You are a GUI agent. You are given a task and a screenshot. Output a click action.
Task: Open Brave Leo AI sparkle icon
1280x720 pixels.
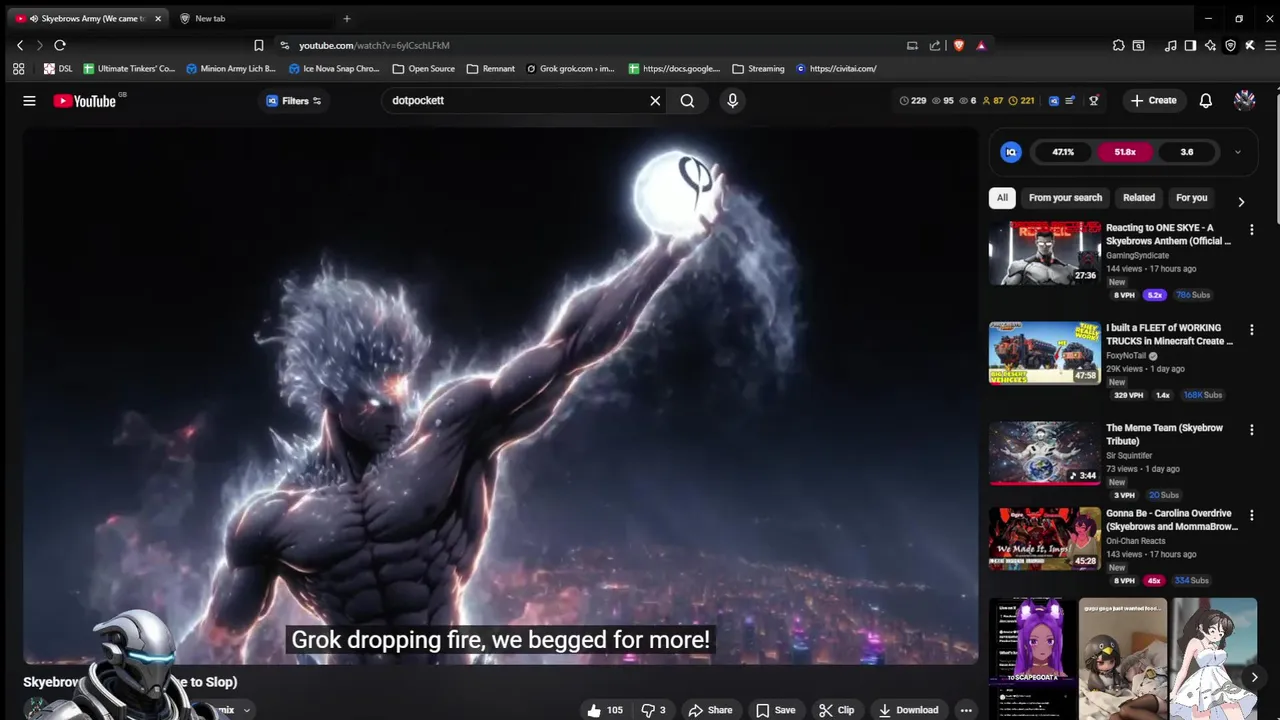(1210, 45)
